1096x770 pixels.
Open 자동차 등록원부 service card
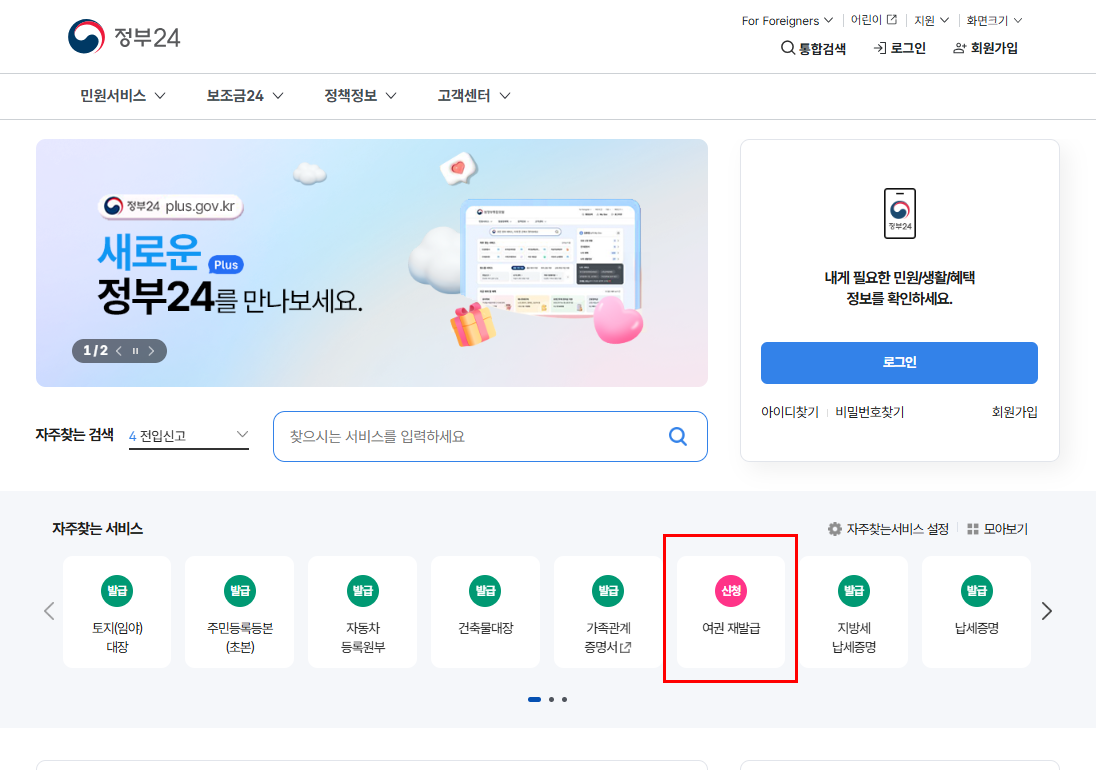[363, 612]
